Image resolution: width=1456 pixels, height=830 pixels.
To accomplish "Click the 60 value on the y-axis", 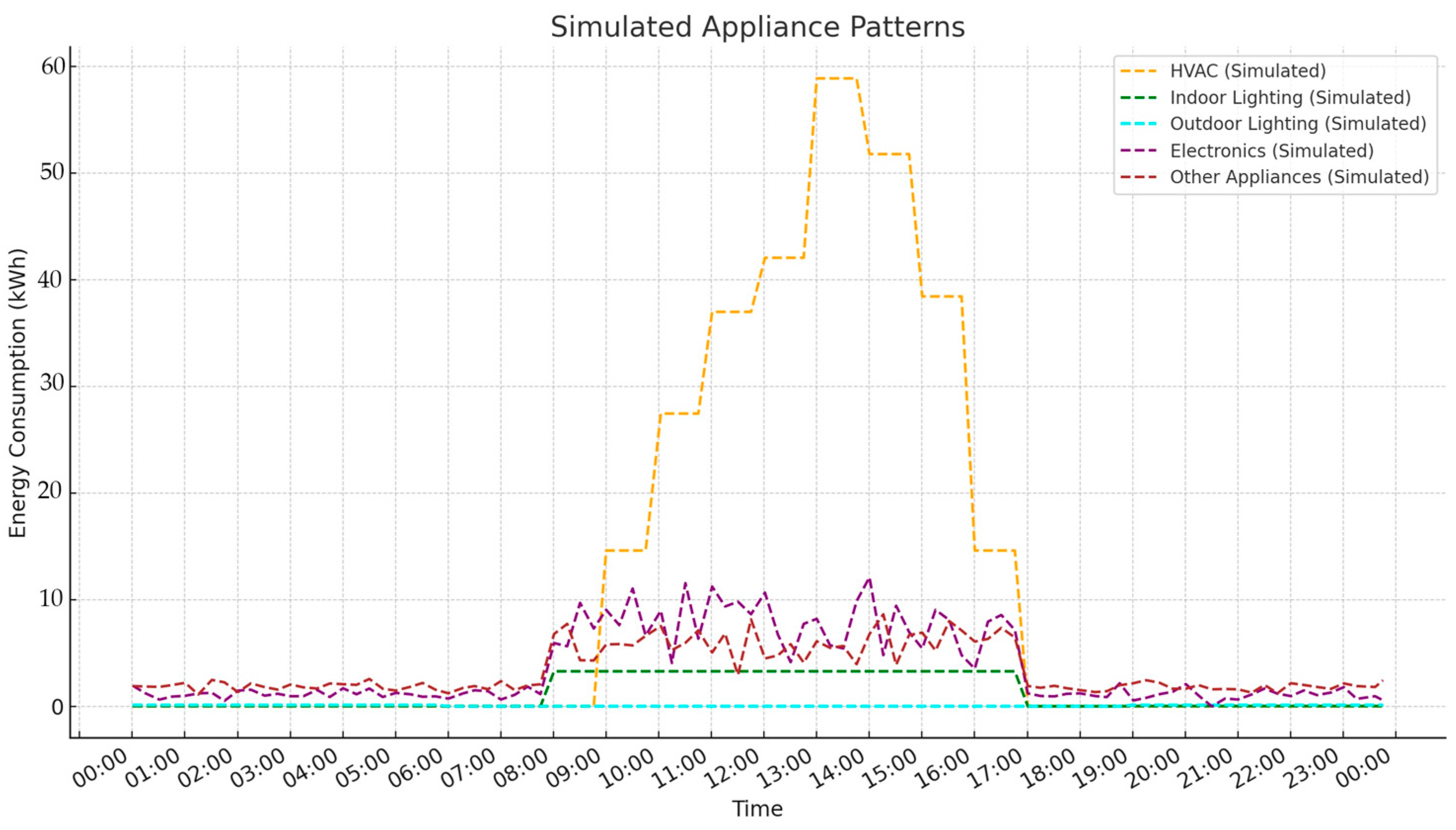I will click(x=53, y=67).
